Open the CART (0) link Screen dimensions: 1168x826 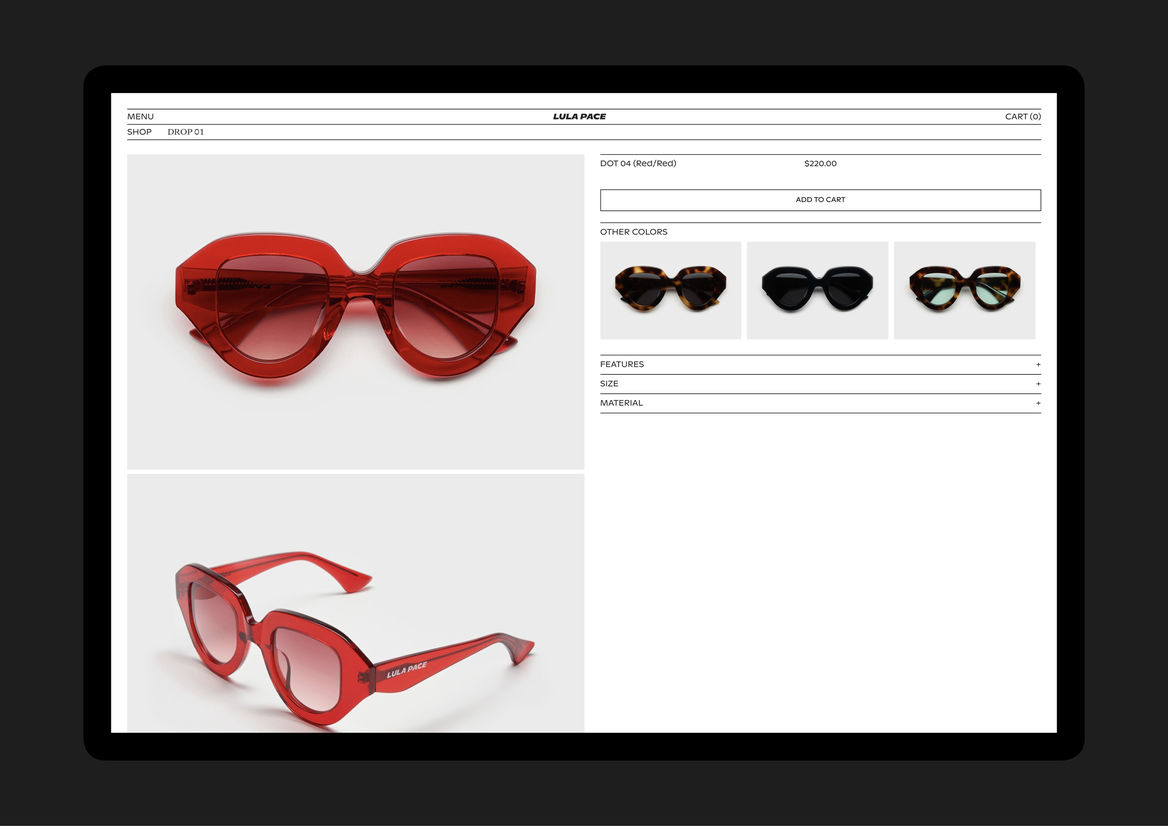[1022, 117]
